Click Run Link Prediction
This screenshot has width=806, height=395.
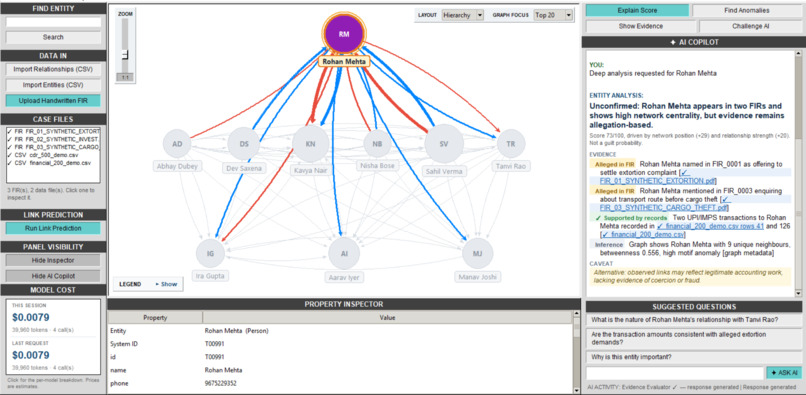point(53,228)
